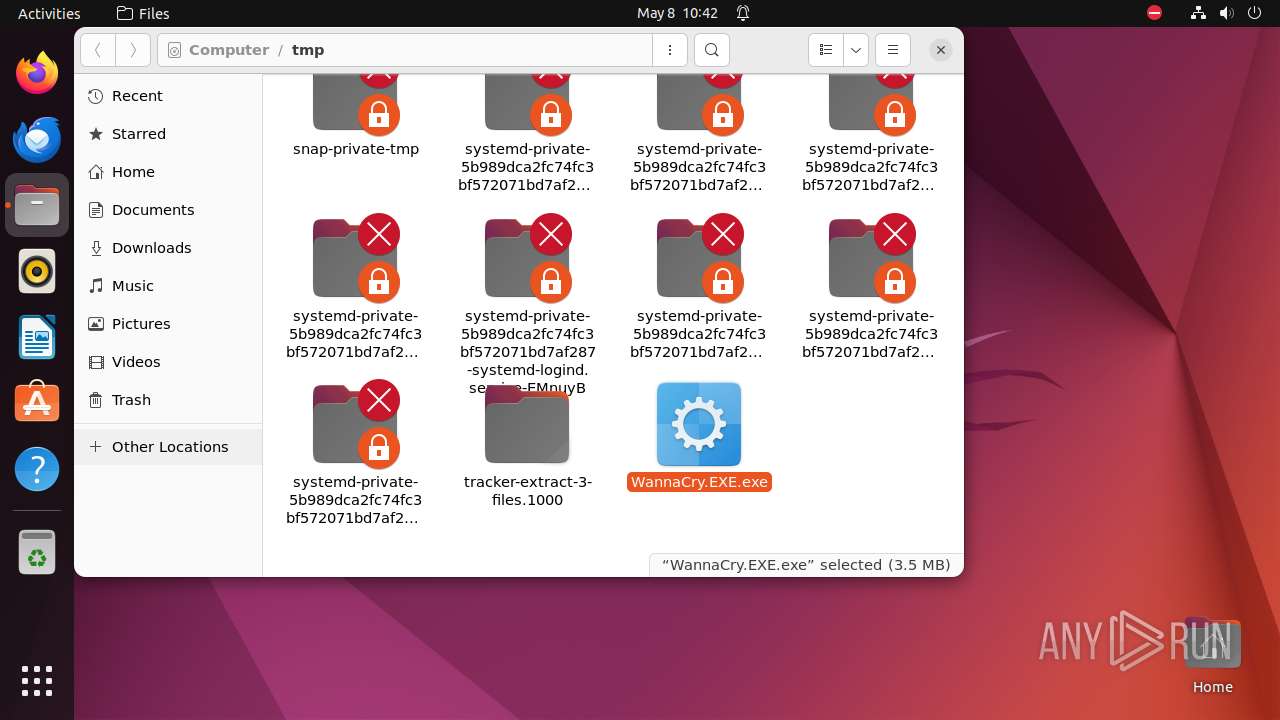
Task: Open the hamburger main menu
Action: tap(893, 50)
